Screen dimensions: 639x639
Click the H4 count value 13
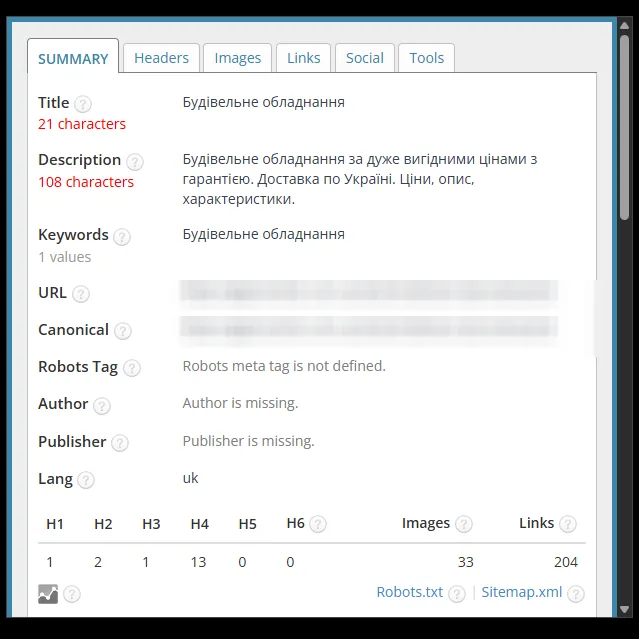[198, 562]
